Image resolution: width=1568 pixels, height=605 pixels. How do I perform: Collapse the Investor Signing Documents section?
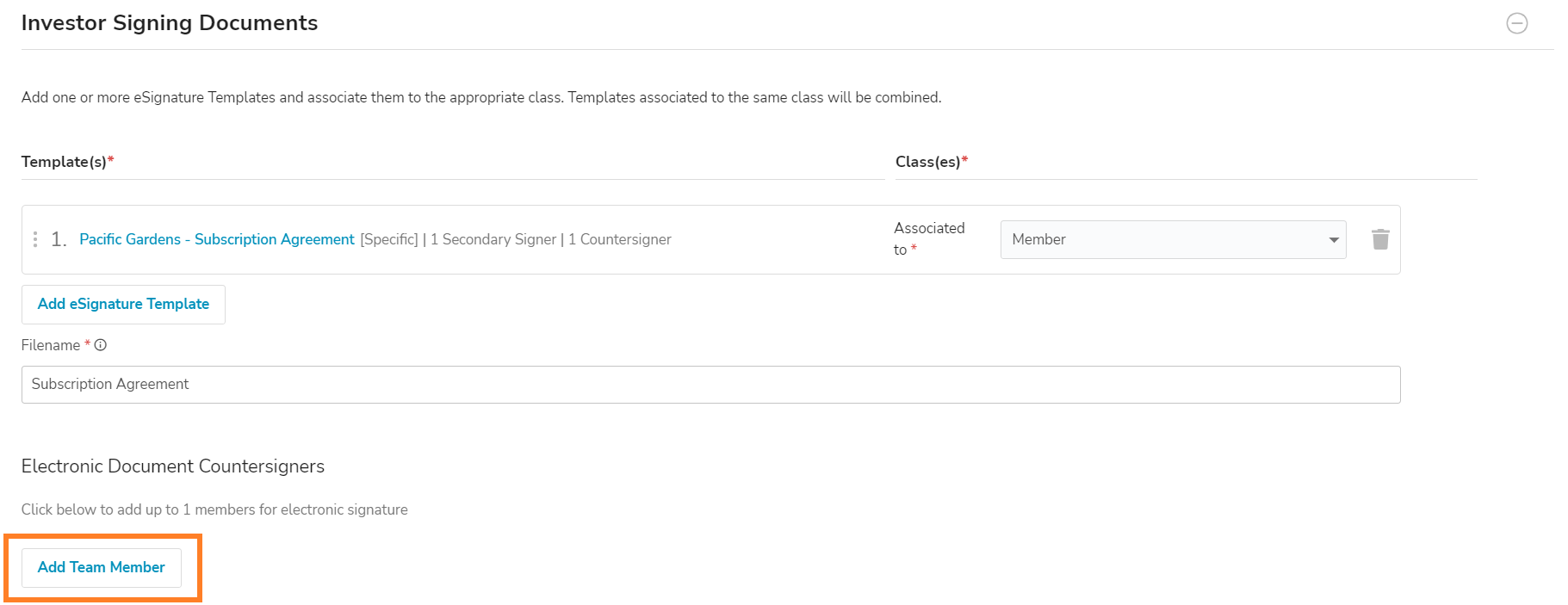tap(1516, 23)
